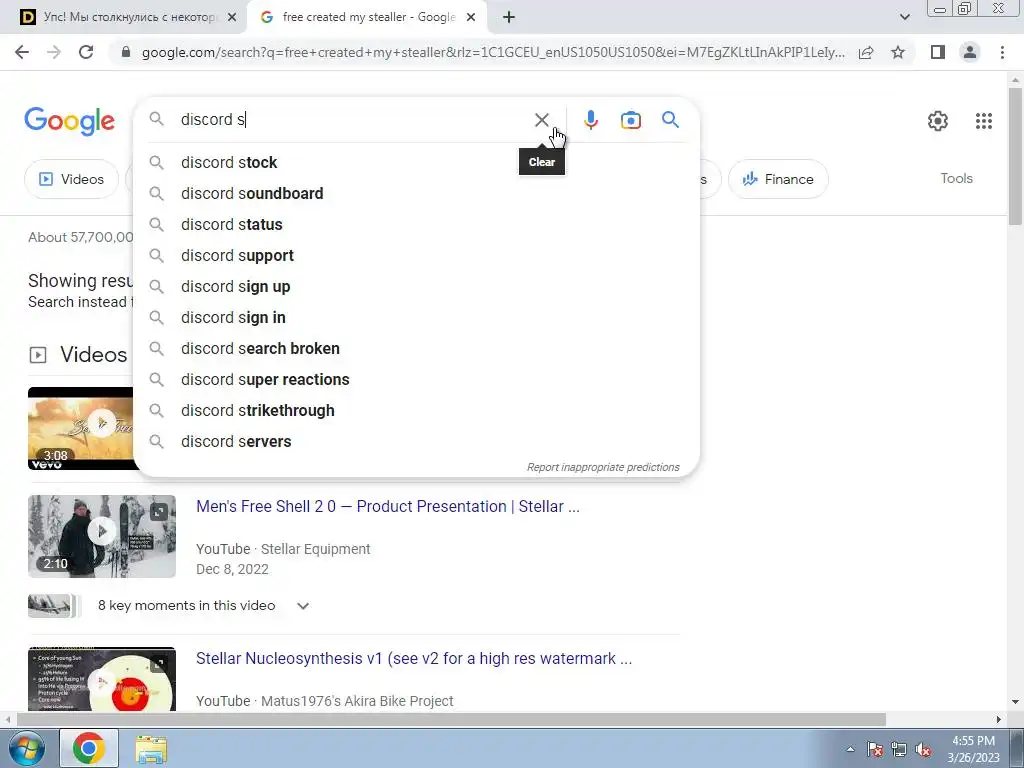Image resolution: width=1024 pixels, height=768 pixels.
Task: Play the Vevo video thumbnail
Action: pos(80,428)
